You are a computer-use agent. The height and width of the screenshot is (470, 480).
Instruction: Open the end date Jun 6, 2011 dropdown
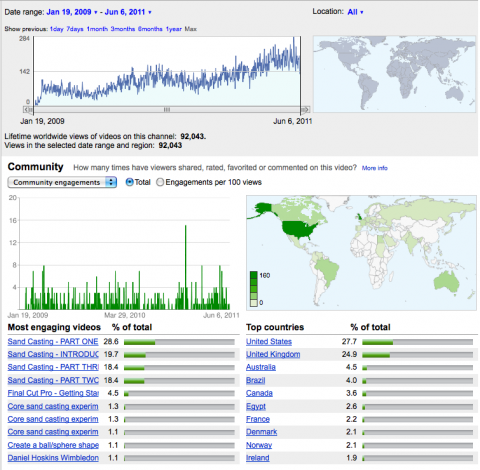point(128,12)
